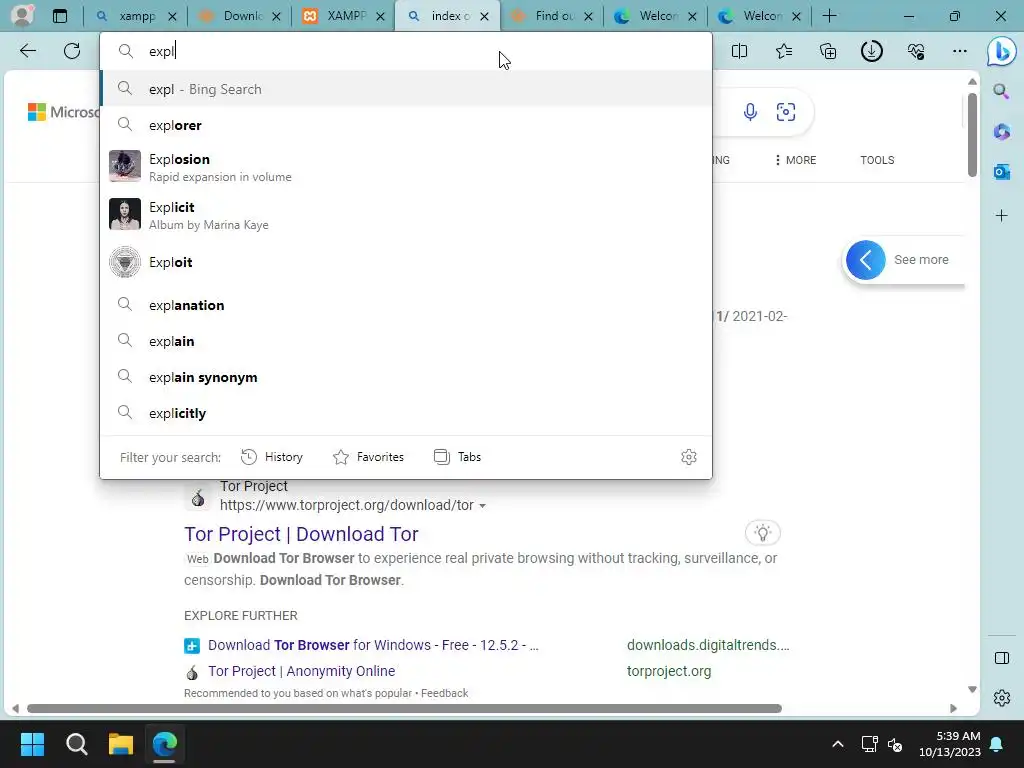Click the See more collapse chevron button
The width and height of the screenshot is (1024, 768).
[865, 260]
